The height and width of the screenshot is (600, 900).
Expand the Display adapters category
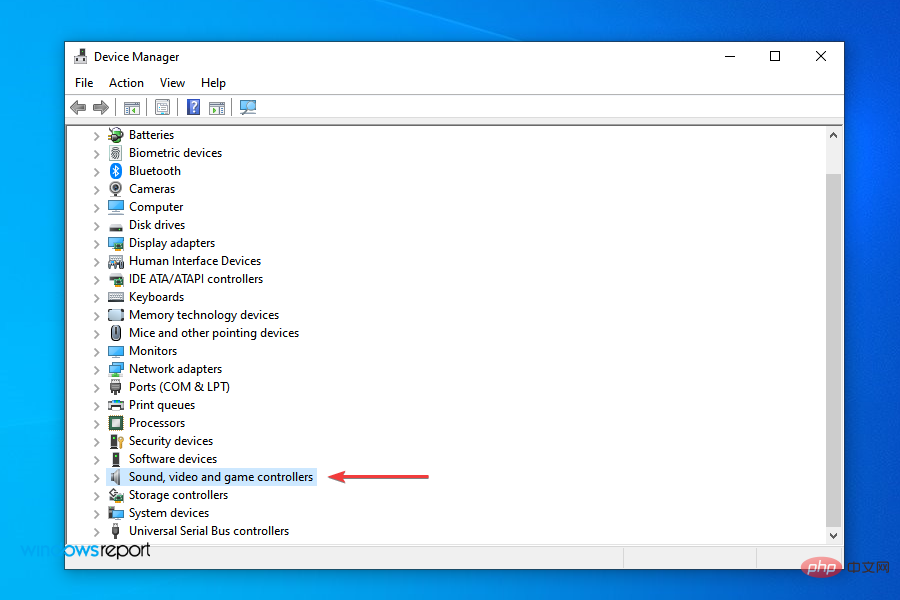click(x=96, y=242)
